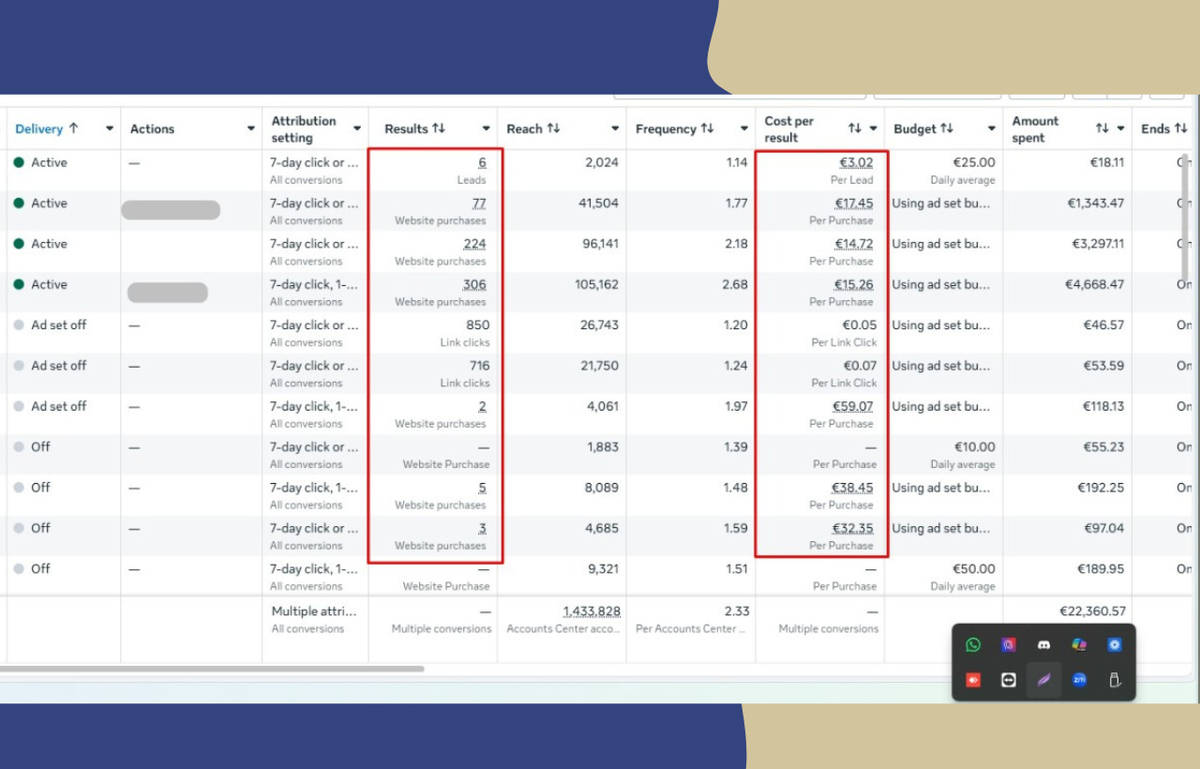Select the €22,360.57 total amount spent
This screenshot has height=769, width=1200.
click(1092, 611)
